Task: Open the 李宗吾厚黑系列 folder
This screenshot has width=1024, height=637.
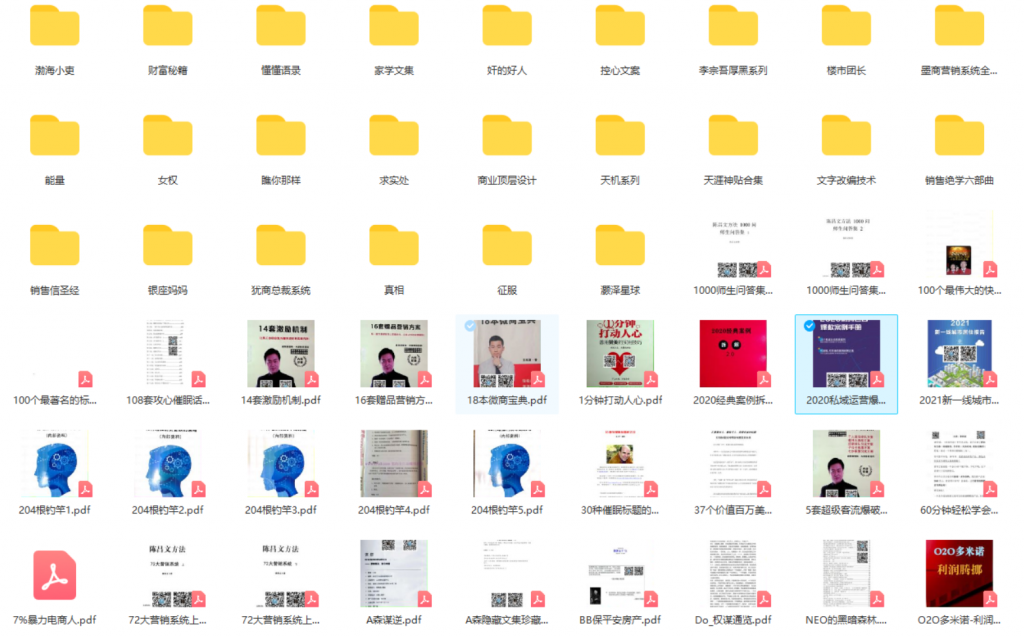Action: (x=733, y=29)
